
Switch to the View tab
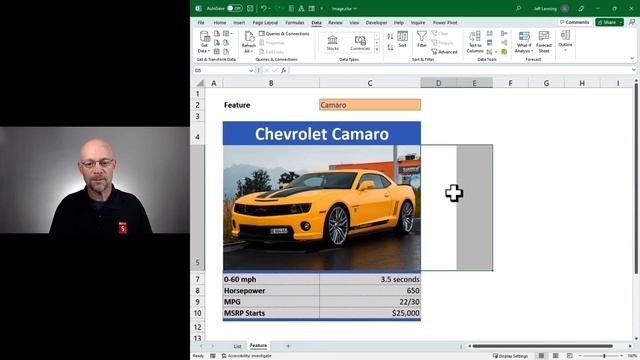(x=354, y=22)
